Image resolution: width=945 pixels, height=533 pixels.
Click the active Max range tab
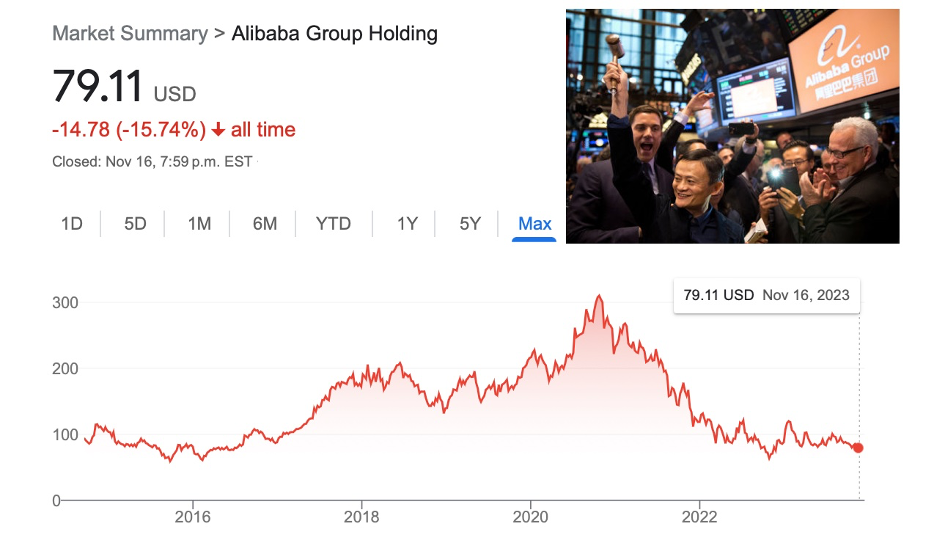[x=534, y=224]
